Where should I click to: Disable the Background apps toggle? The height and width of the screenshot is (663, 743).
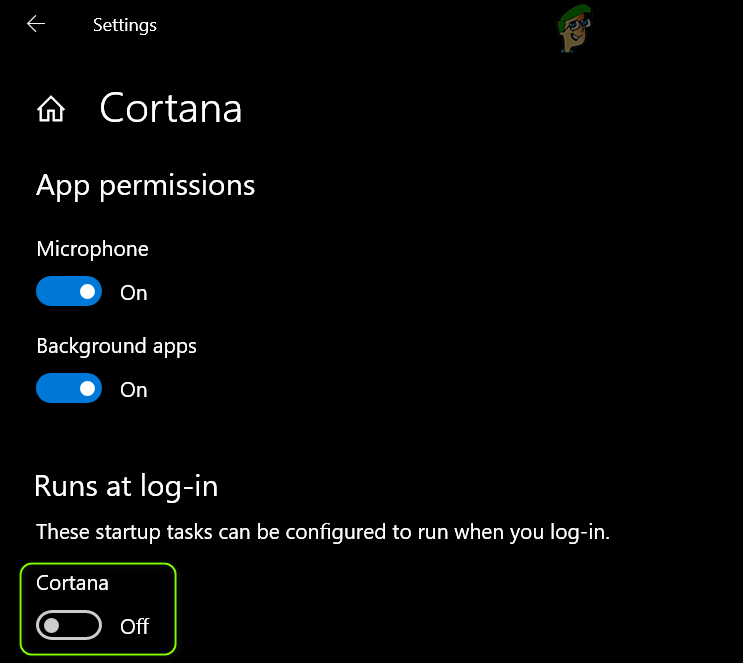point(69,389)
